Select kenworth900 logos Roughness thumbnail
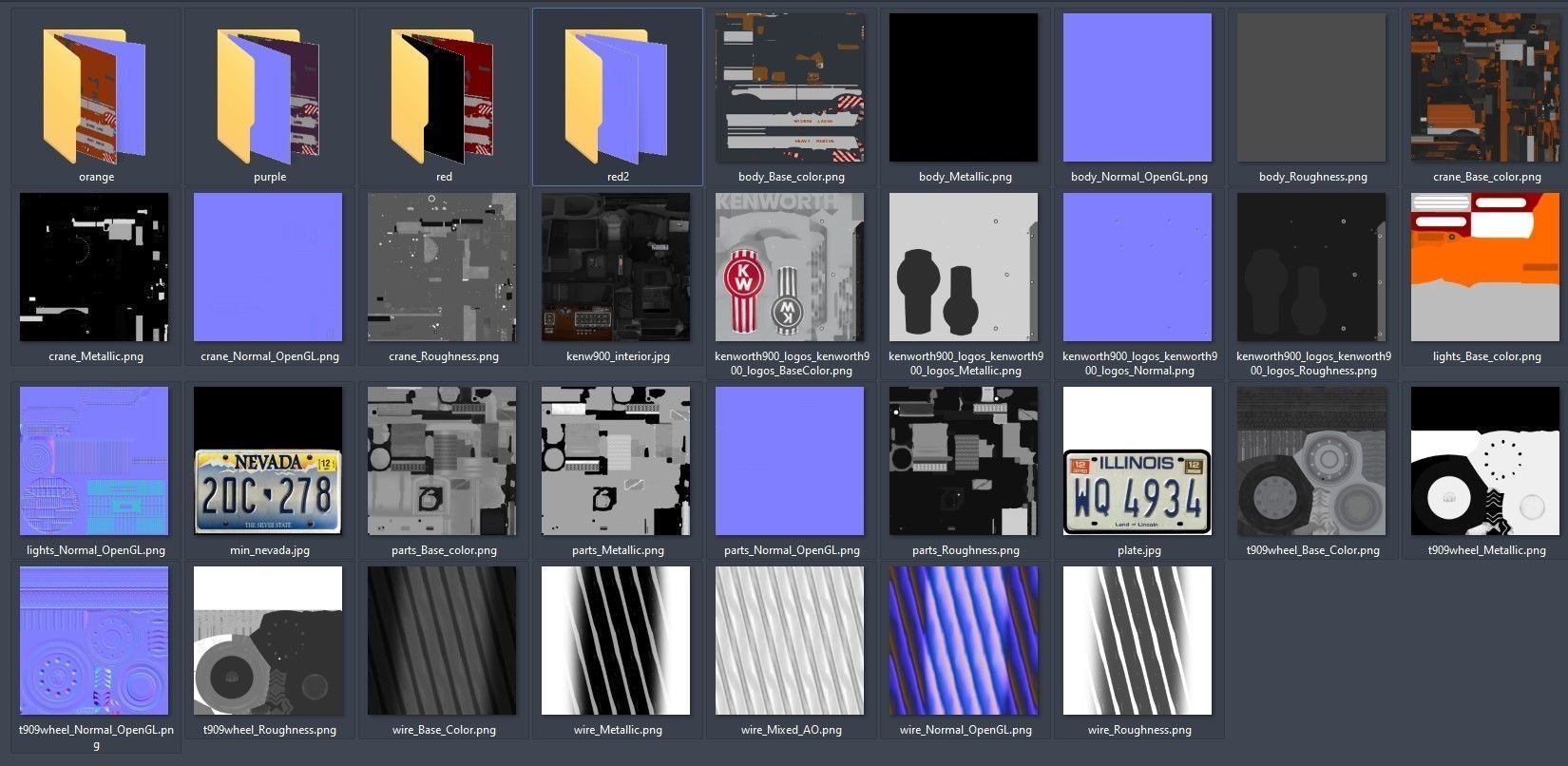Viewport: 1568px width, 766px height. click(1312, 267)
